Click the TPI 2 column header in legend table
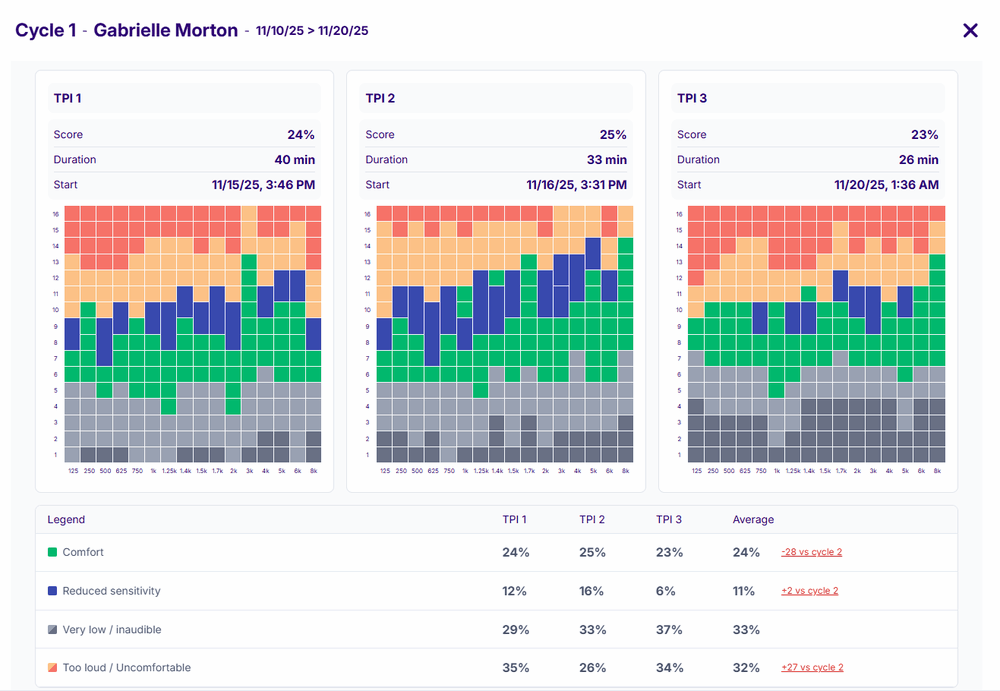Viewport: 1000px width, 691px height. pos(592,520)
